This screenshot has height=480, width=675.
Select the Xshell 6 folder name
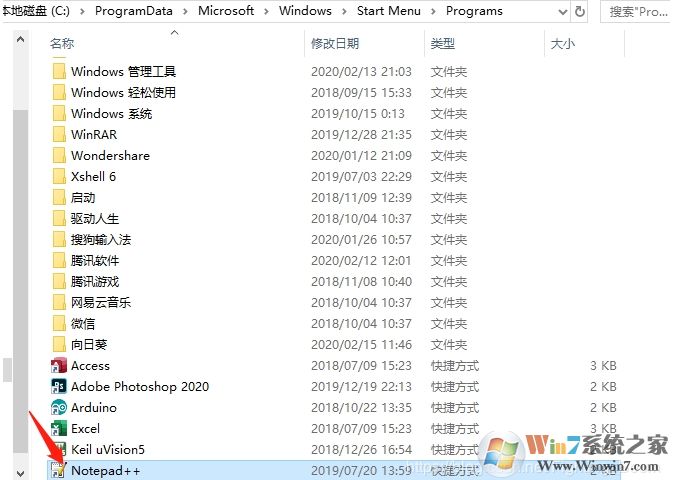click(93, 177)
